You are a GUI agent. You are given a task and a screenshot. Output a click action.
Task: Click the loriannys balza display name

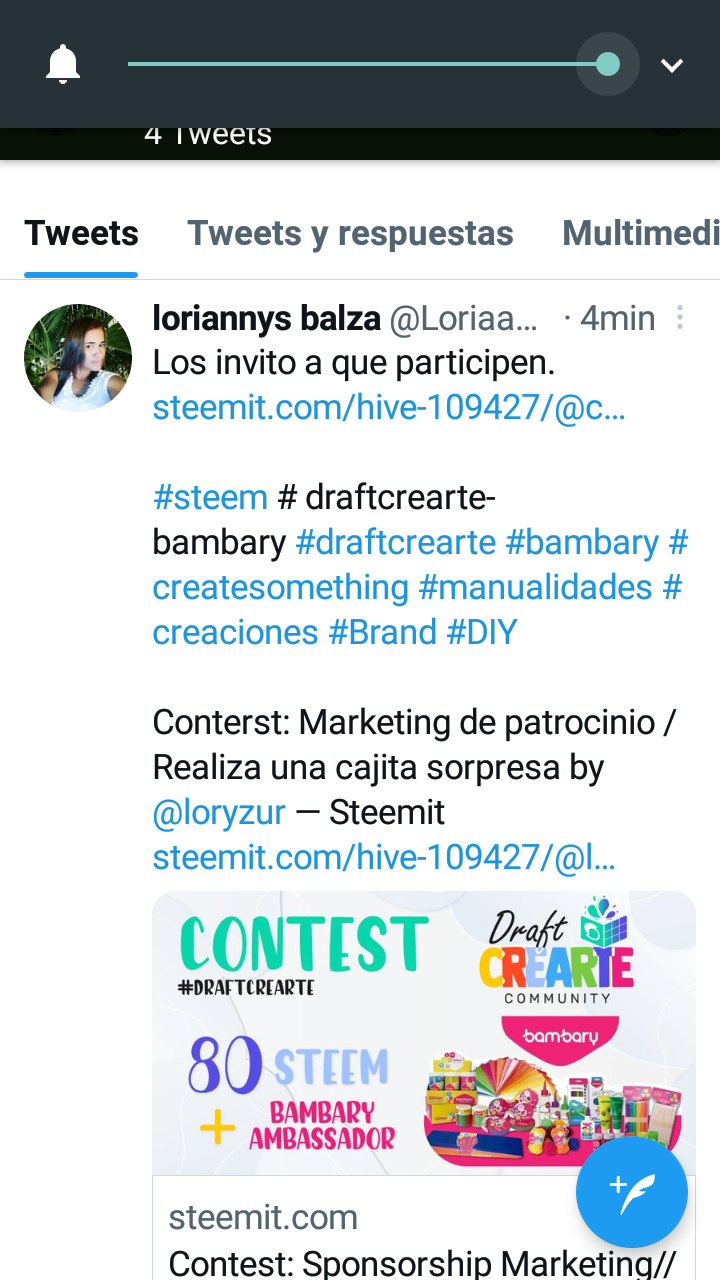coord(266,318)
